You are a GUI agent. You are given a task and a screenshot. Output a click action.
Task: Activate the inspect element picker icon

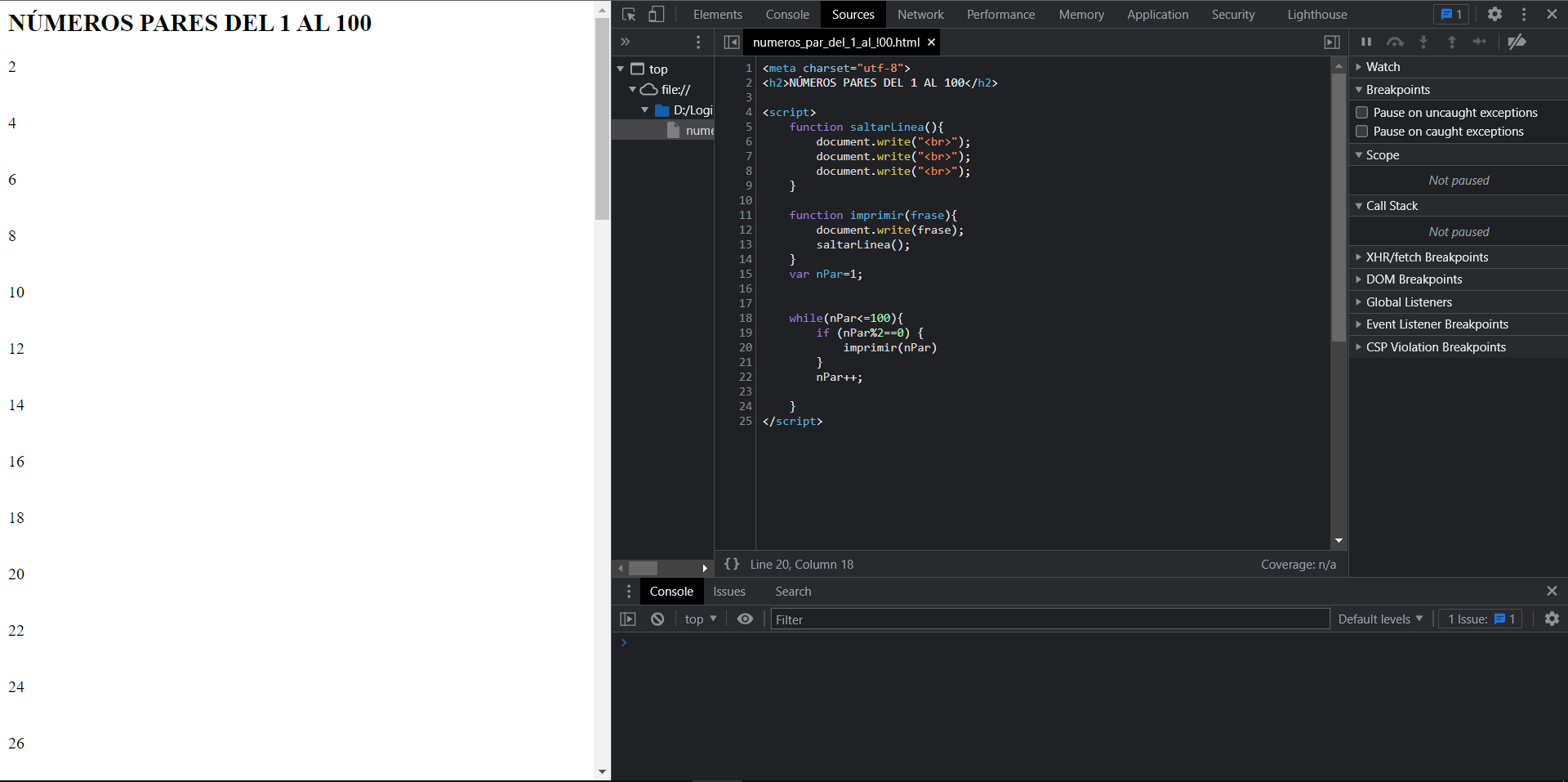[628, 14]
